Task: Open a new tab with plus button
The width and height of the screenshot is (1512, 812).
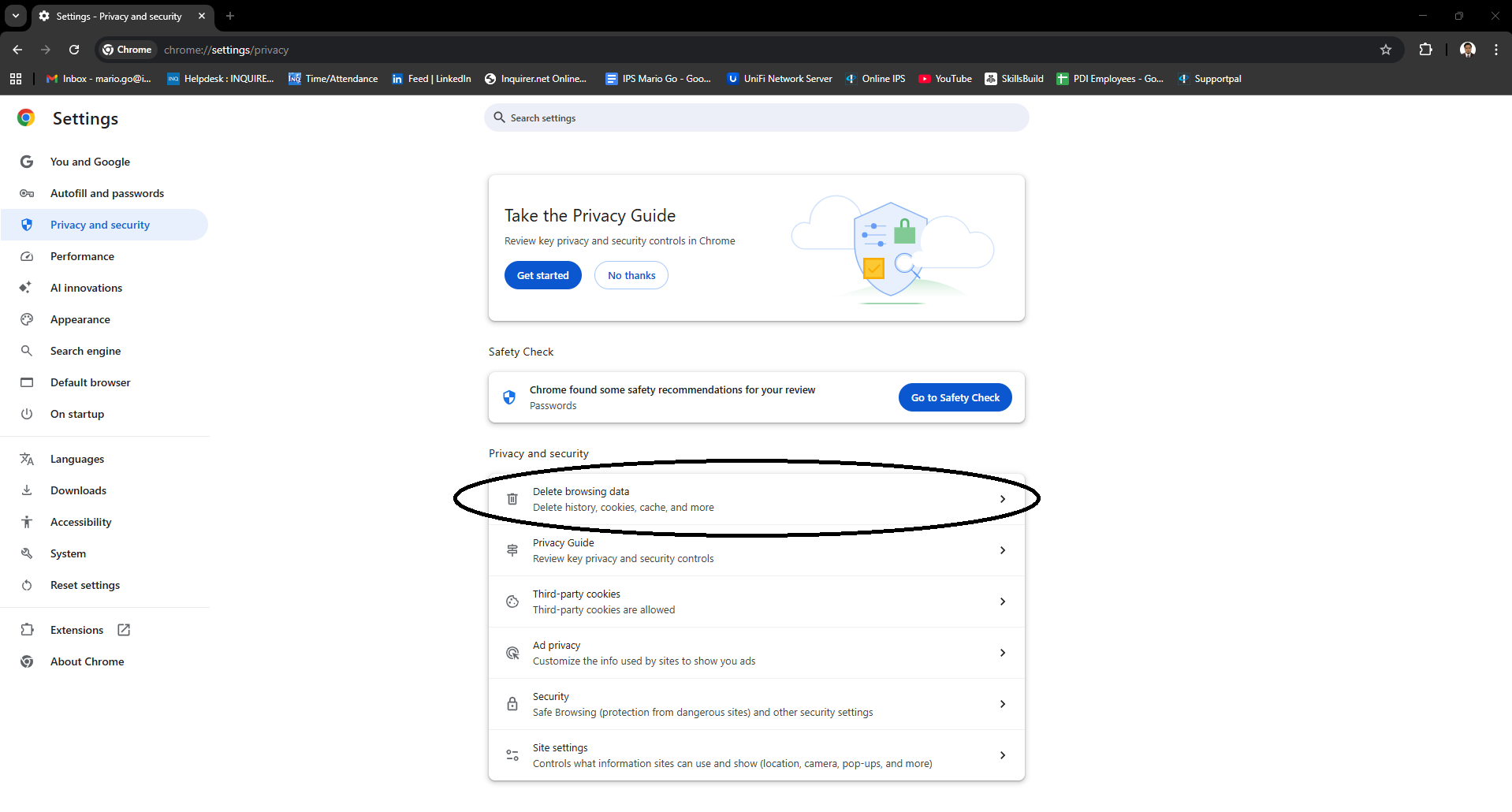Action: pos(230,16)
